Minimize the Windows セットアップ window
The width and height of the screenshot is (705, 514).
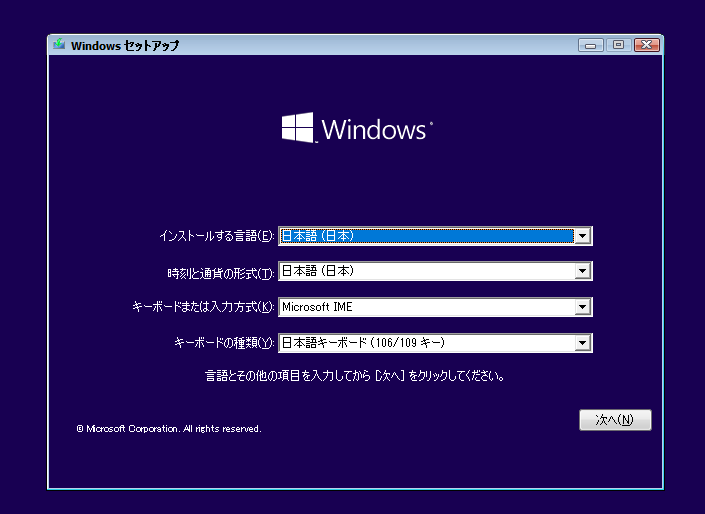tap(591, 45)
